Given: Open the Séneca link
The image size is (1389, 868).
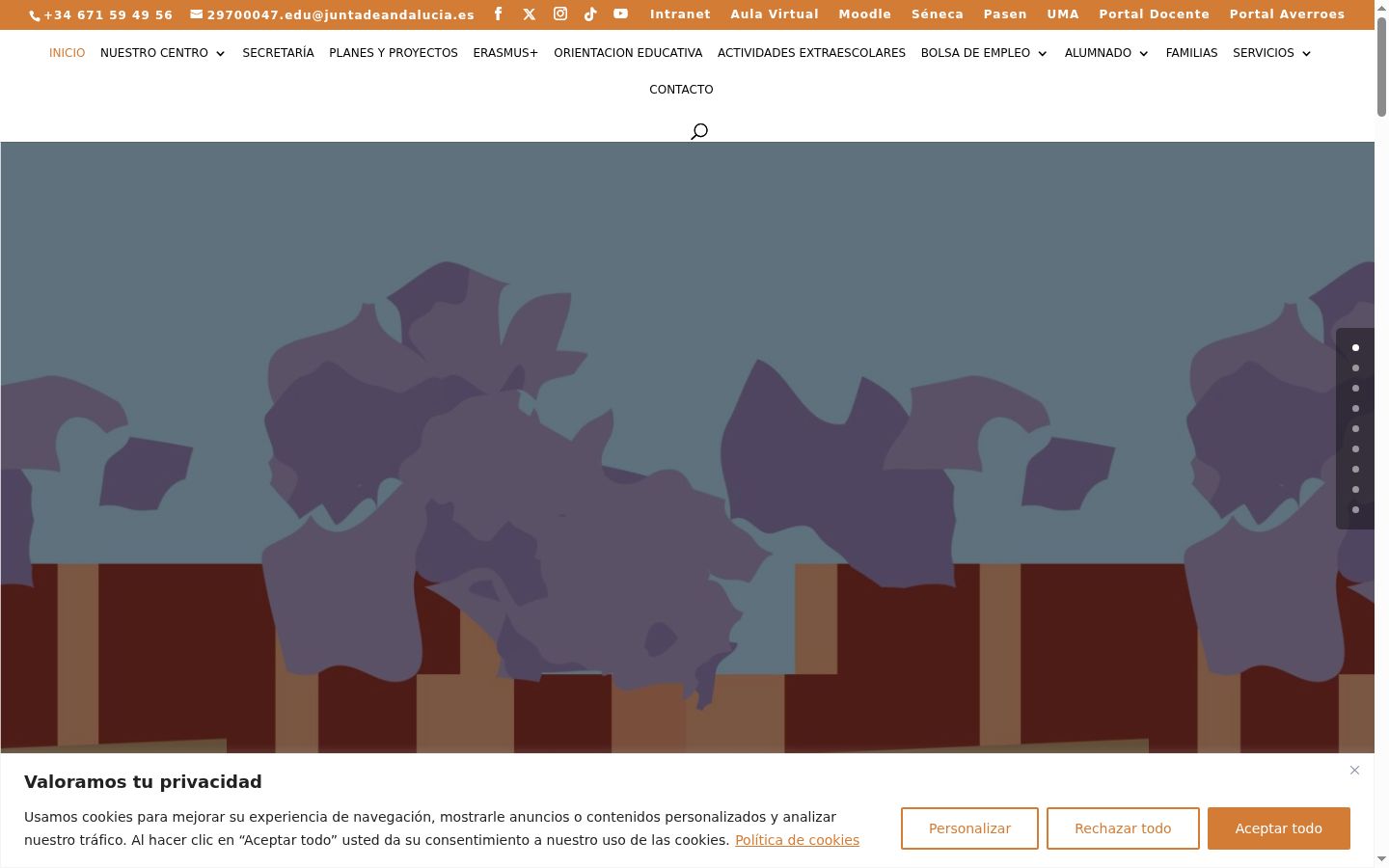Looking at the screenshot, I should pos(938,14).
